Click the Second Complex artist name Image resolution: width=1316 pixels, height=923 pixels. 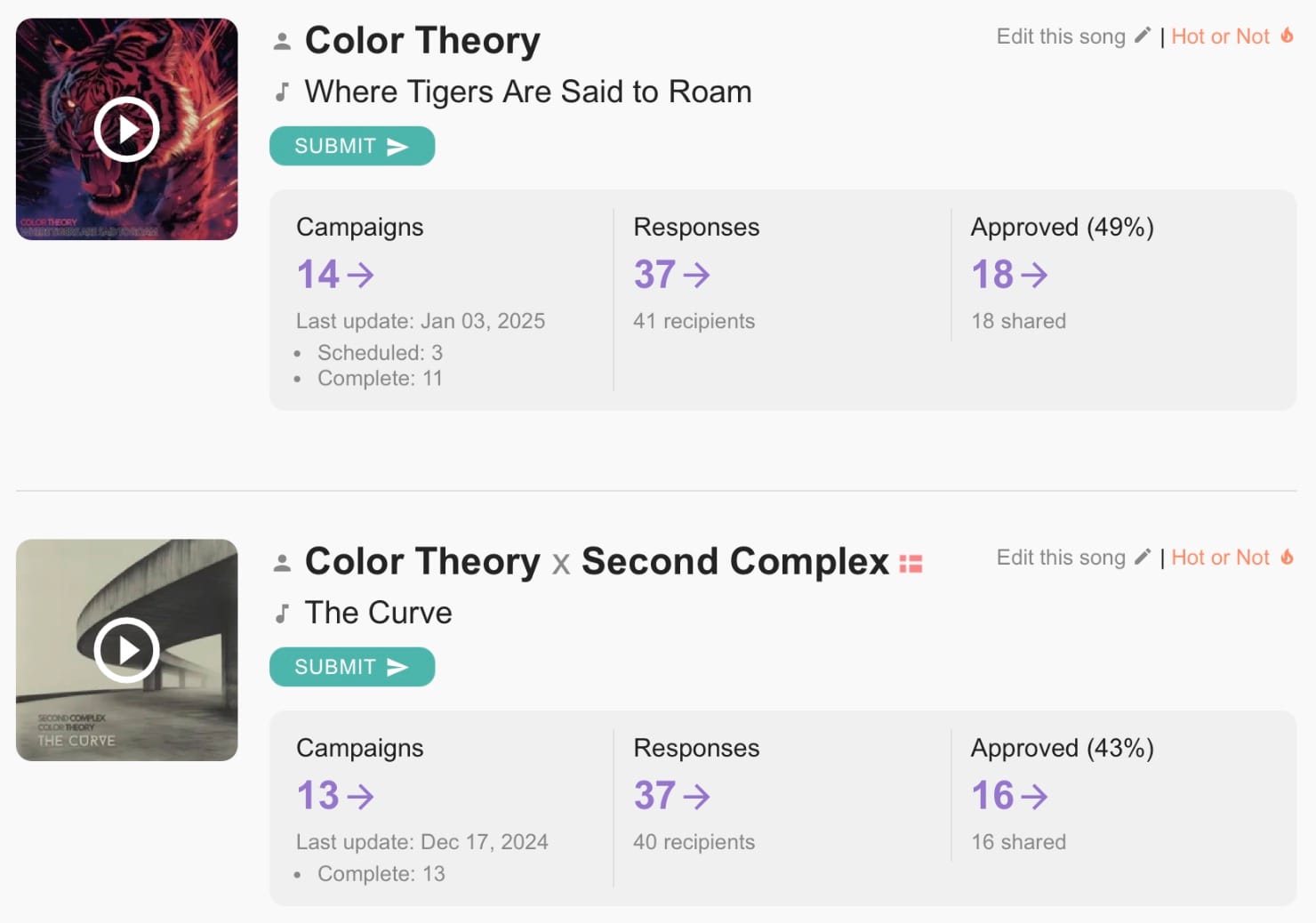click(x=735, y=562)
